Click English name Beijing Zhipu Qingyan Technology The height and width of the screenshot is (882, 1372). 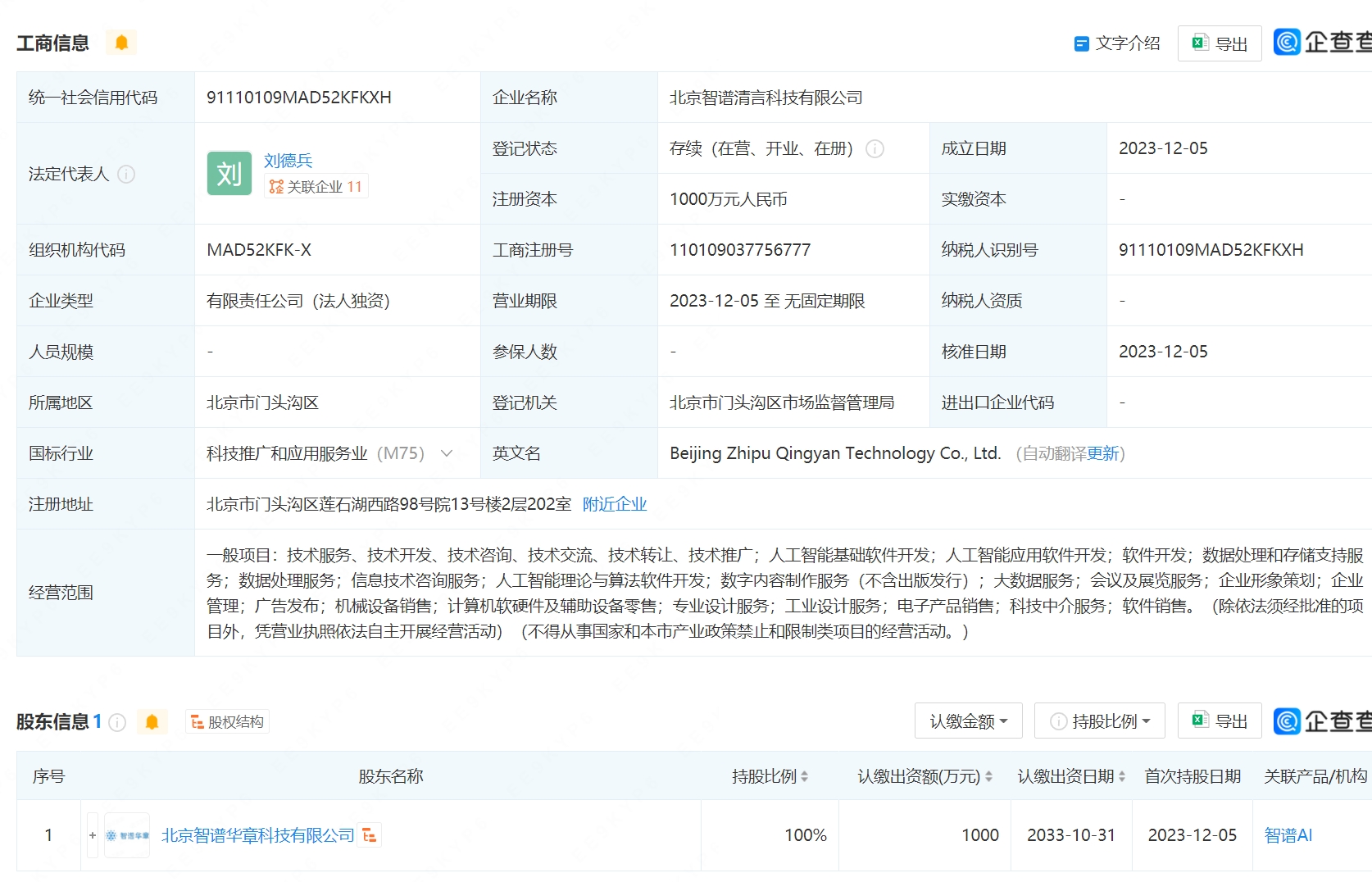[x=835, y=453]
